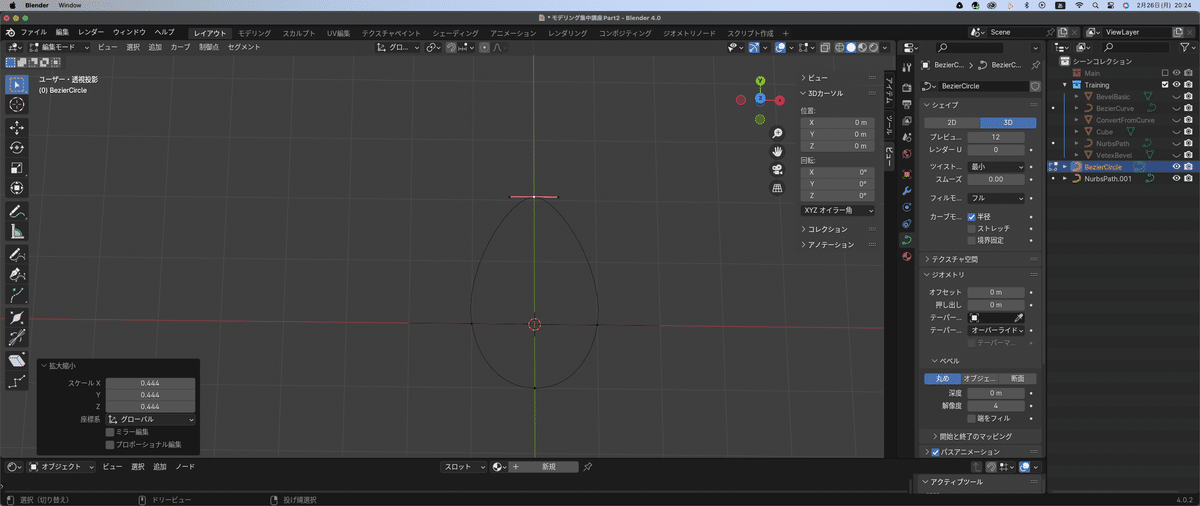The image size is (1200, 506).
Task: Hide BezierCircle using its eye icon
Action: [x=1176, y=167]
